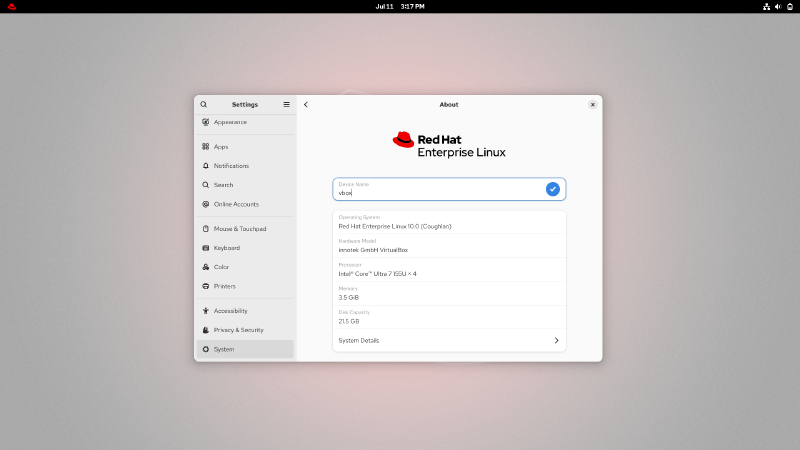Confirm device name with blue checkmark
This screenshot has width=800, height=450.
(552, 189)
